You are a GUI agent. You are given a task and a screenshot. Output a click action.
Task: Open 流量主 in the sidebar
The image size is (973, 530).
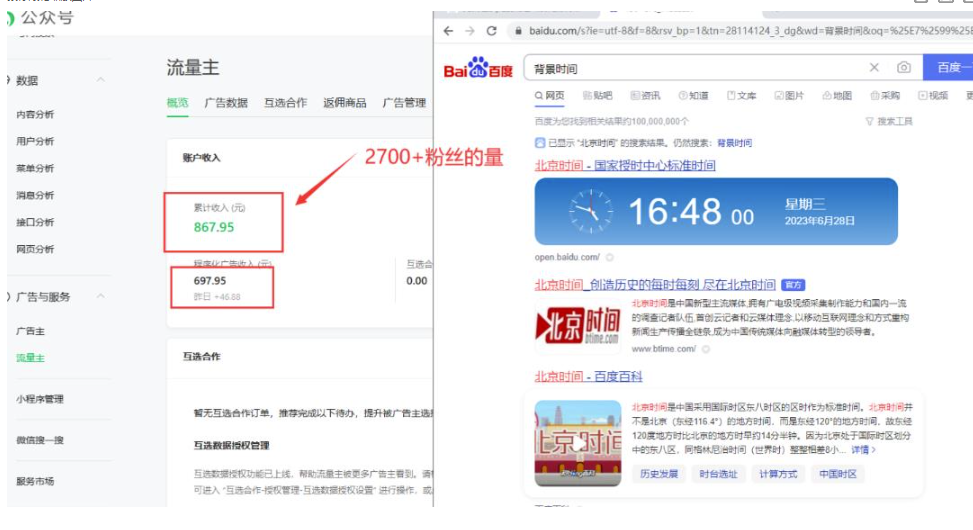click(30, 357)
